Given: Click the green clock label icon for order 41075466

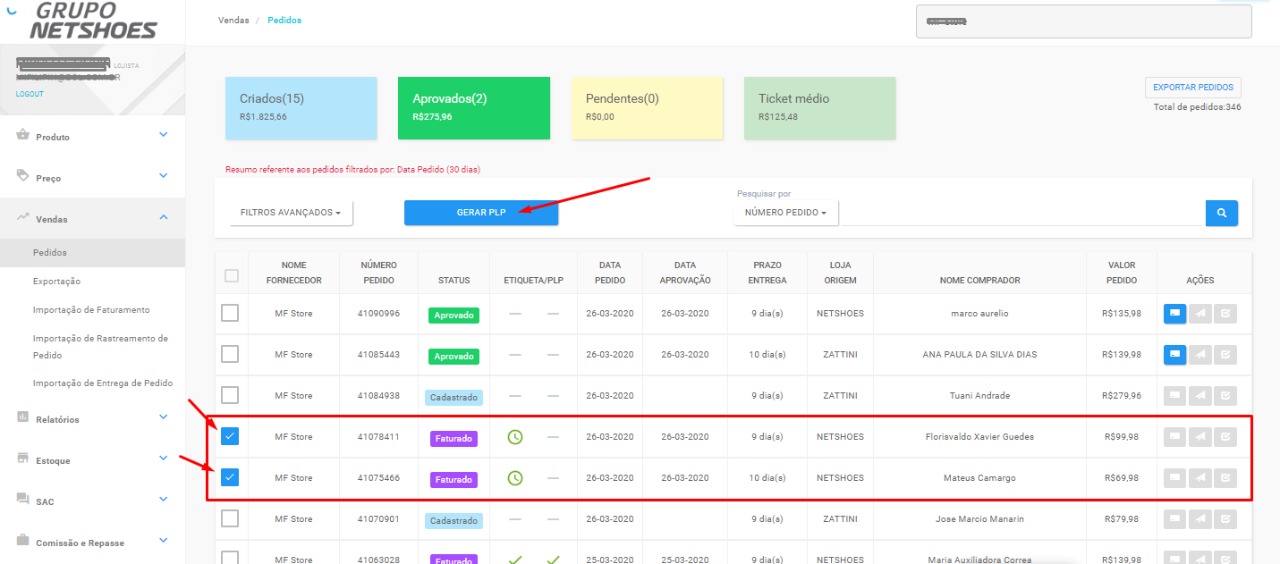Looking at the screenshot, I should [x=515, y=478].
